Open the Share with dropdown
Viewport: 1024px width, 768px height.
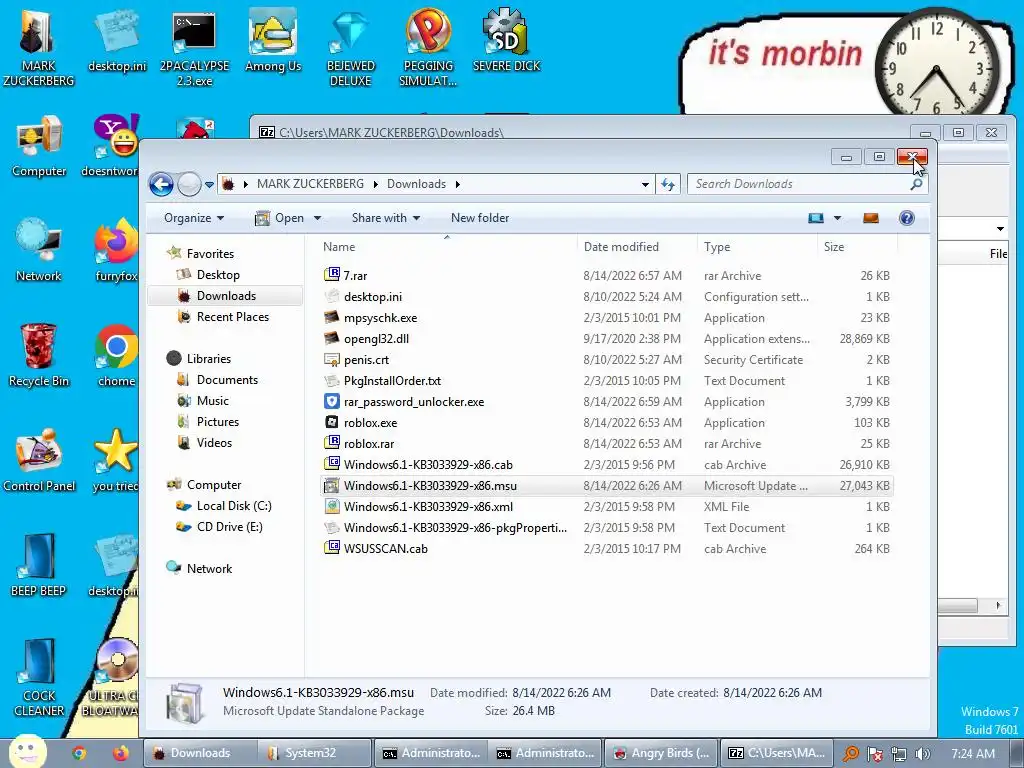tap(386, 218)
